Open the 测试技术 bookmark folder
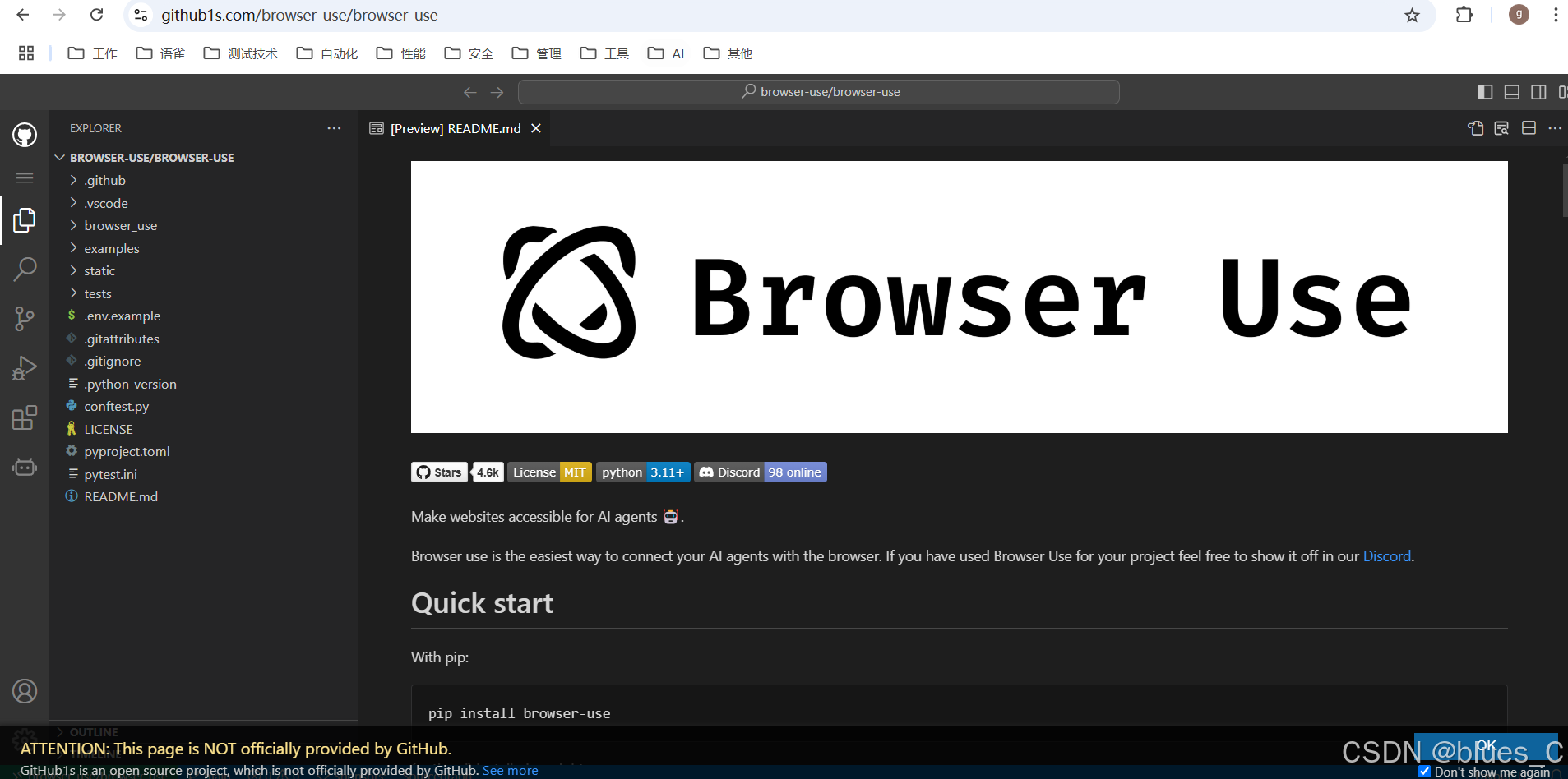 pos(241,53)
